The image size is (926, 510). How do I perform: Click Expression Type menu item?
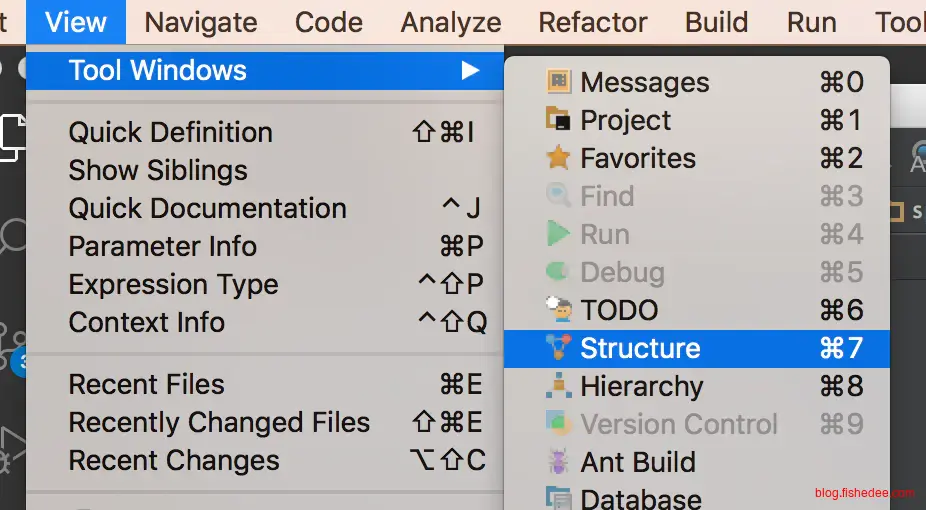pyautogui.click(x=173, y=284)
